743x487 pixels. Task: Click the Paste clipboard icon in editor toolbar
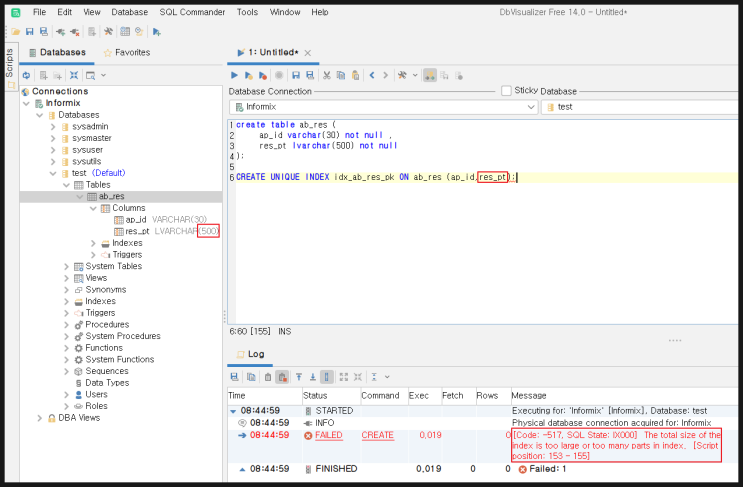pos(355,75)
